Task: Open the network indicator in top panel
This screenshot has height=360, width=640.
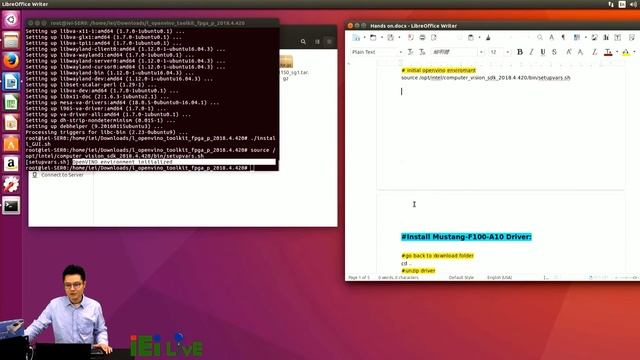Action: (x=611, y=4)
